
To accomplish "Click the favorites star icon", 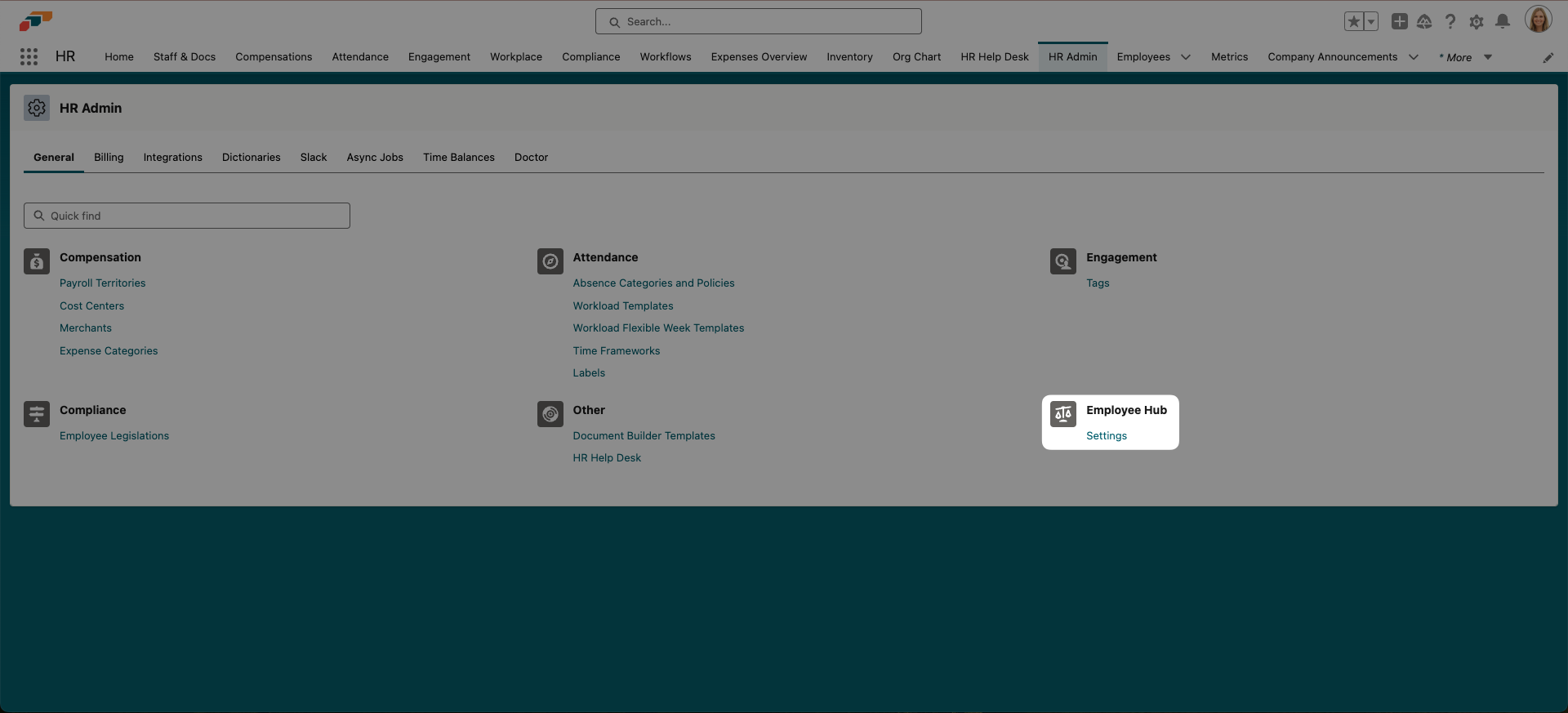I will (1353, 22).
